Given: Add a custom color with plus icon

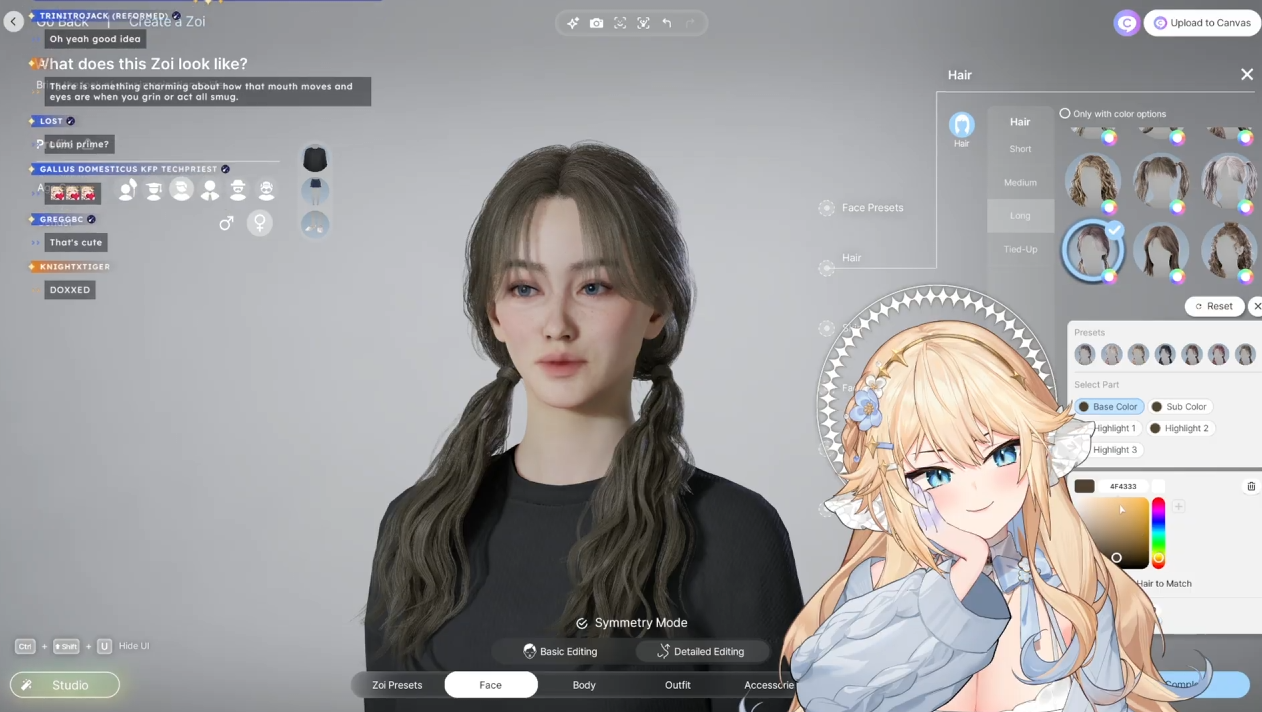Looking at the screenshot, I should (x=1179, y=507).
